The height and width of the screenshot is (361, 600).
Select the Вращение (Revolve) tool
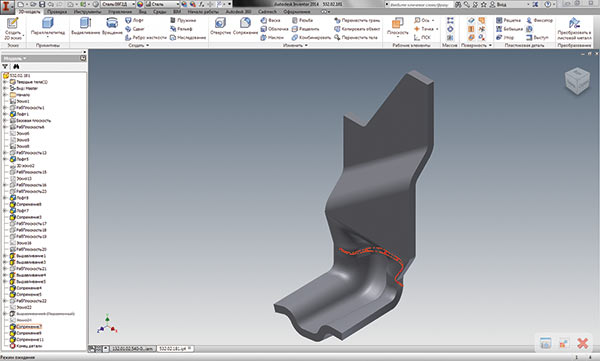pyautogui.click(x=112, y=26)
